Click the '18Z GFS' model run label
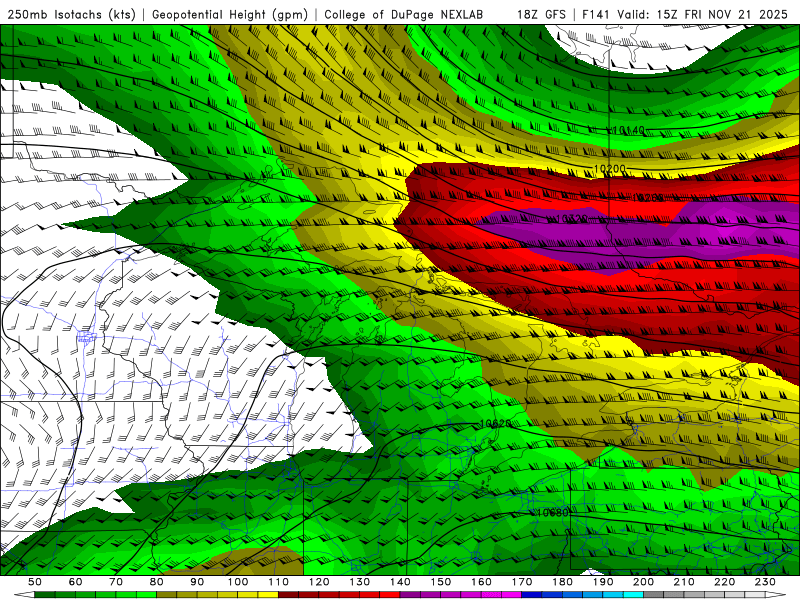Image resolution: width=800 pixels, height=600 pixels. 541,14
